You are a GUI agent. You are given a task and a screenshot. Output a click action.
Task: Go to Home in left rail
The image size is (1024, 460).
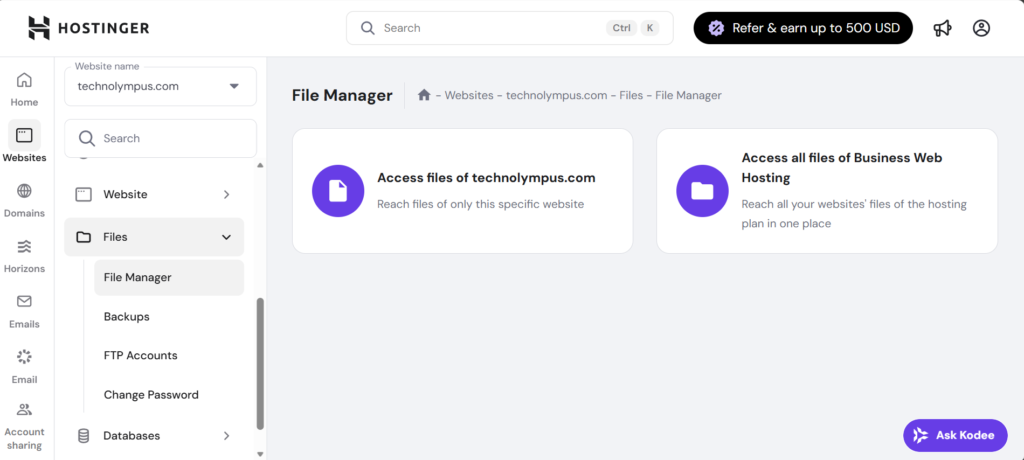(24, 90)
